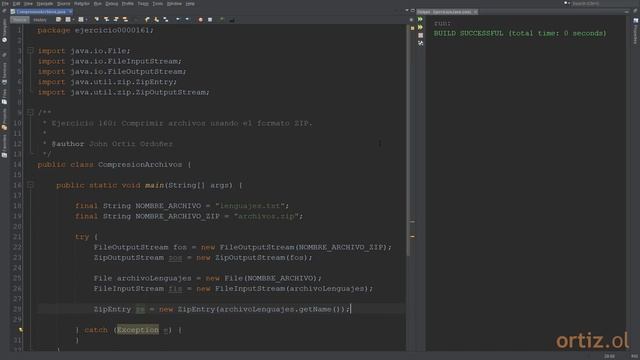Open the Edit menu
640x360 pixels.
click(x=16, y=4)
